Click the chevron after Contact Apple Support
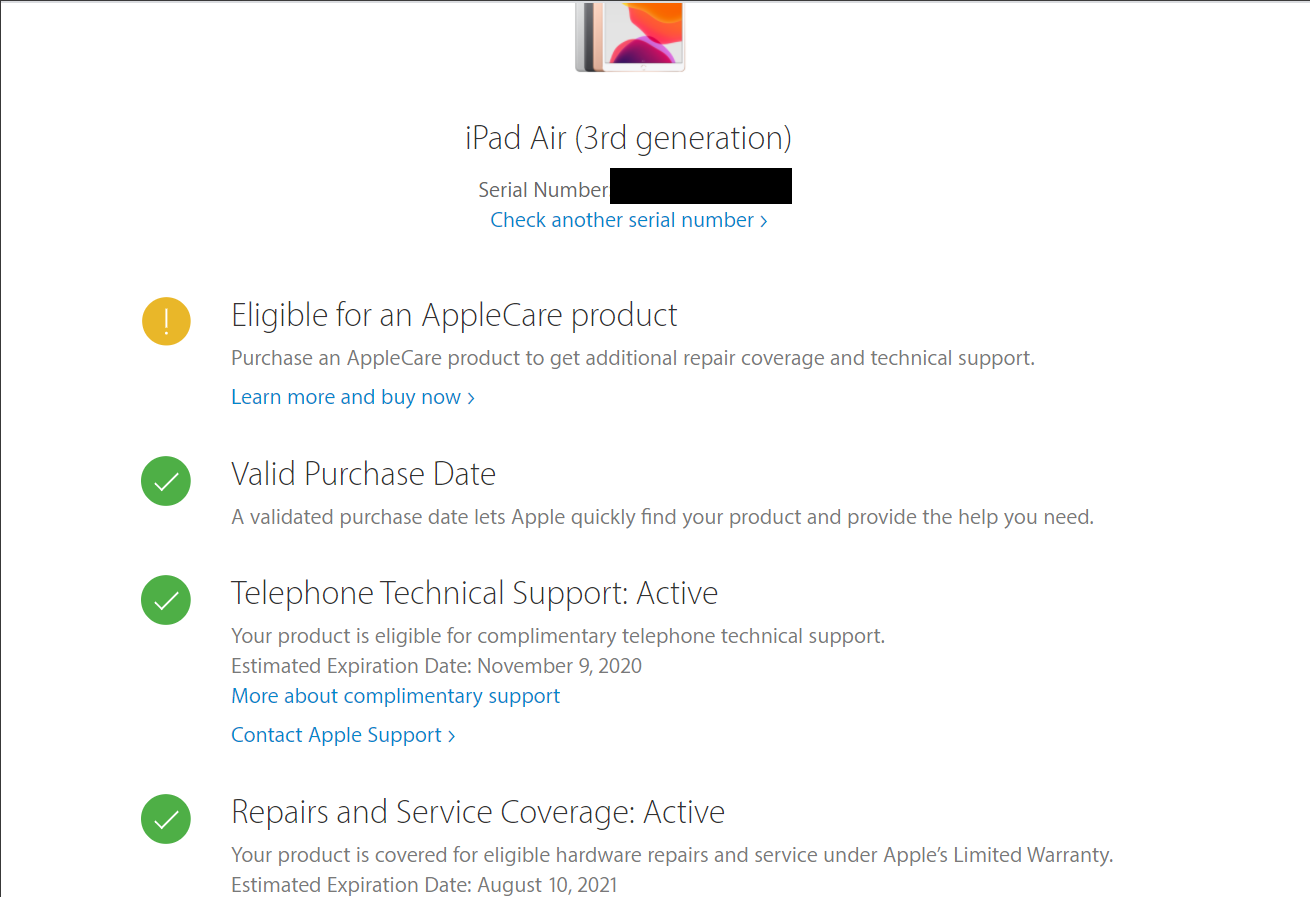1310x897 pixels. pos(452,736)
